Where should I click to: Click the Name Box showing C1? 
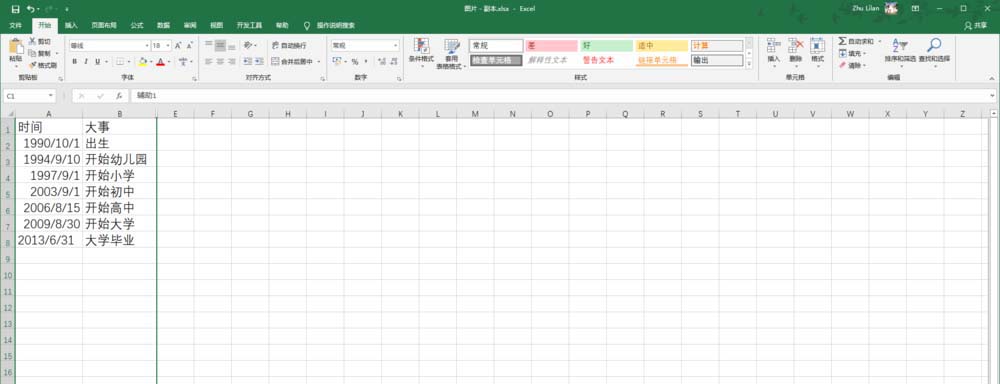(30, 96)
